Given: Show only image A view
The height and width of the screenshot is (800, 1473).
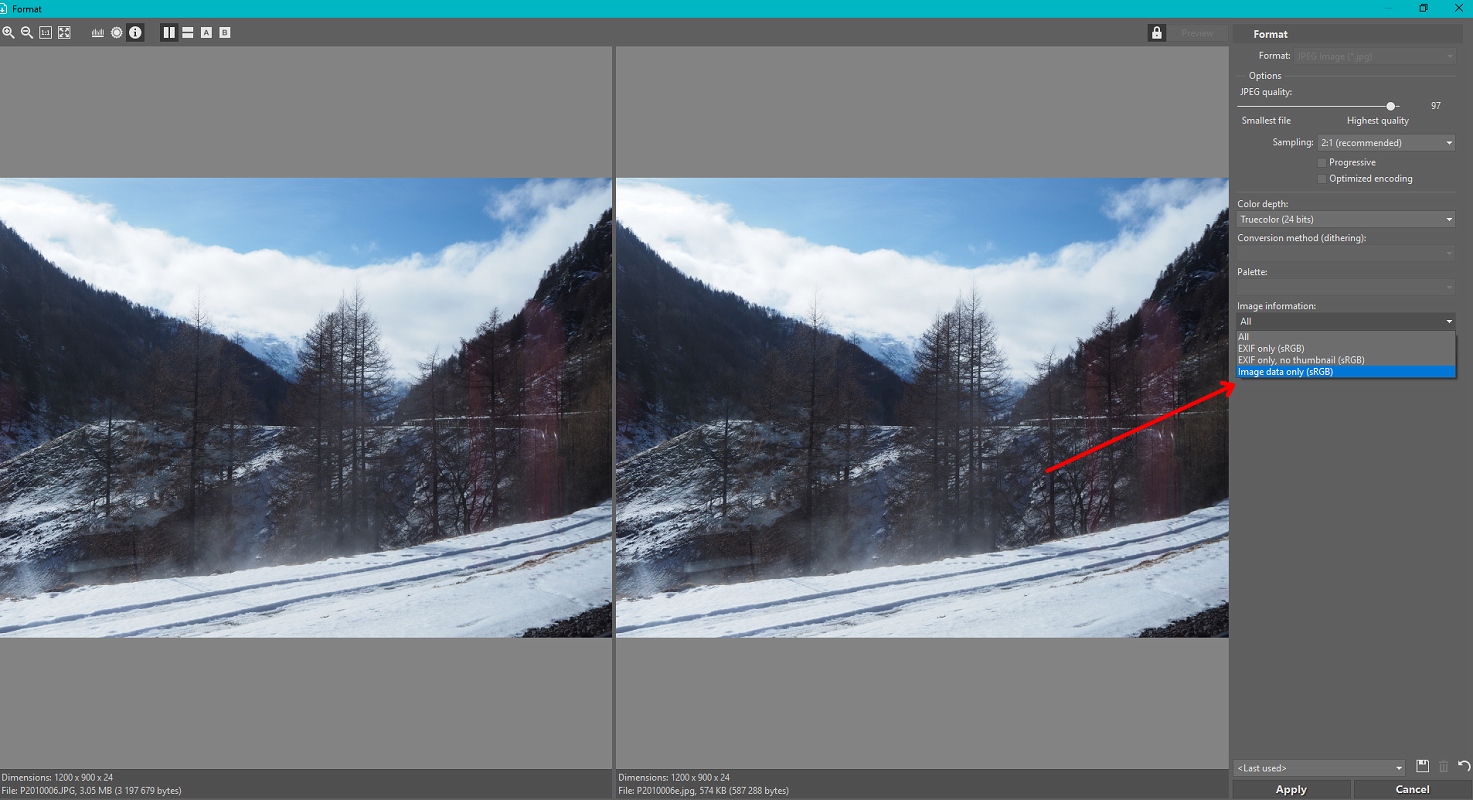Looking at the screenshot, I should point(206,33).
